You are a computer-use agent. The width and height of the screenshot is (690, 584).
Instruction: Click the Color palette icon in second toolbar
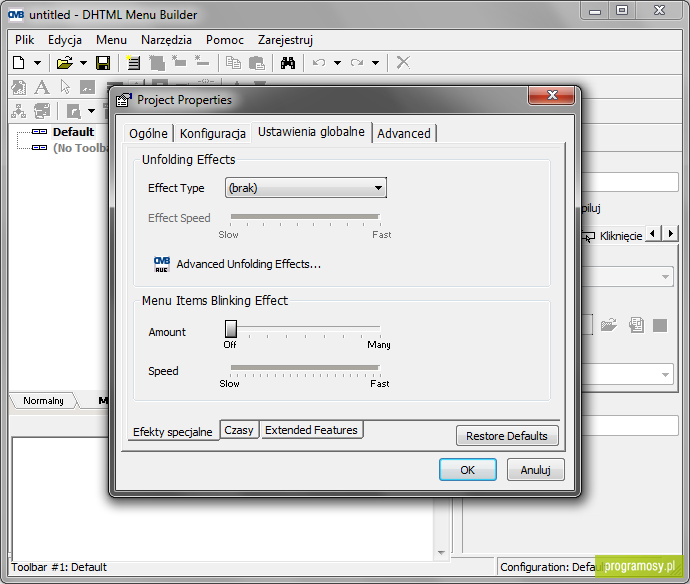[x=18, y=87]
